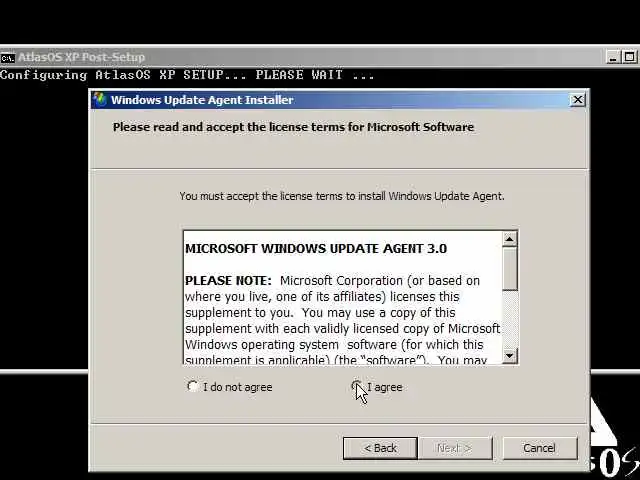The width and height of the screenshot is (640, 480).
Task: Click the AtlasOS XP Post-Setup console icon
Action: coord(7,58)
